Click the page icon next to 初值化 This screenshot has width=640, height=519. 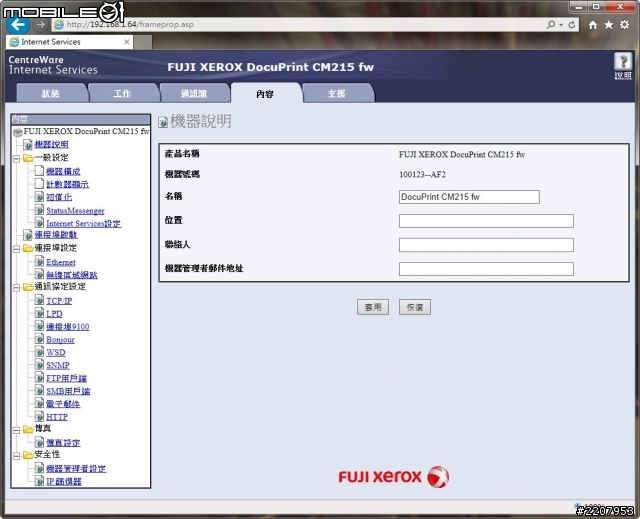39,197
